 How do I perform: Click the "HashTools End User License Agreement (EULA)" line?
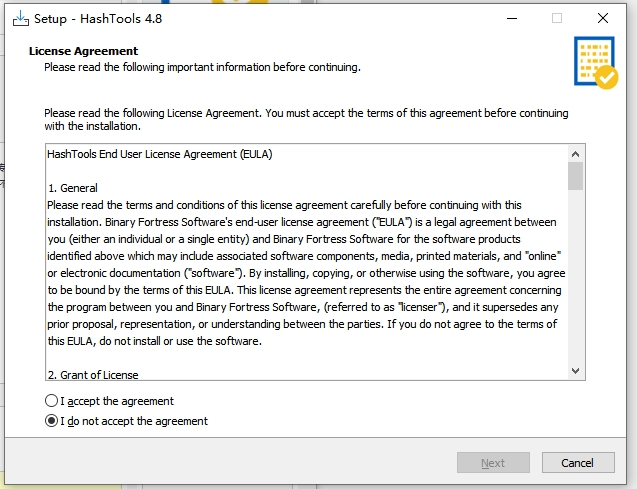(x=160, y=154)
